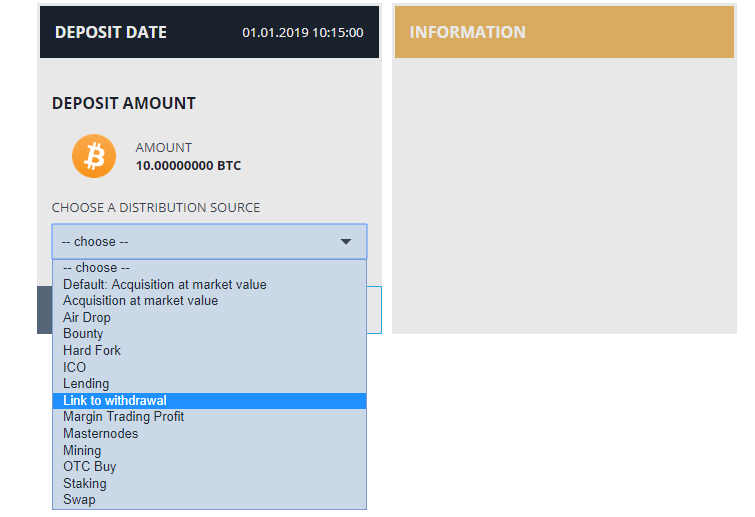Select Bounty as distribution source
Image resolution: width=755 pixels, height=517 pixels.
(209, 334)
